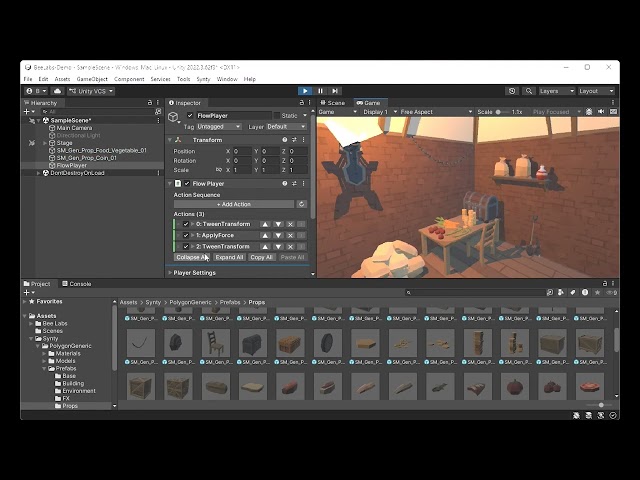
Task: Click the Collapse All button
Action: pyautogui.click(x=192, y=257)
